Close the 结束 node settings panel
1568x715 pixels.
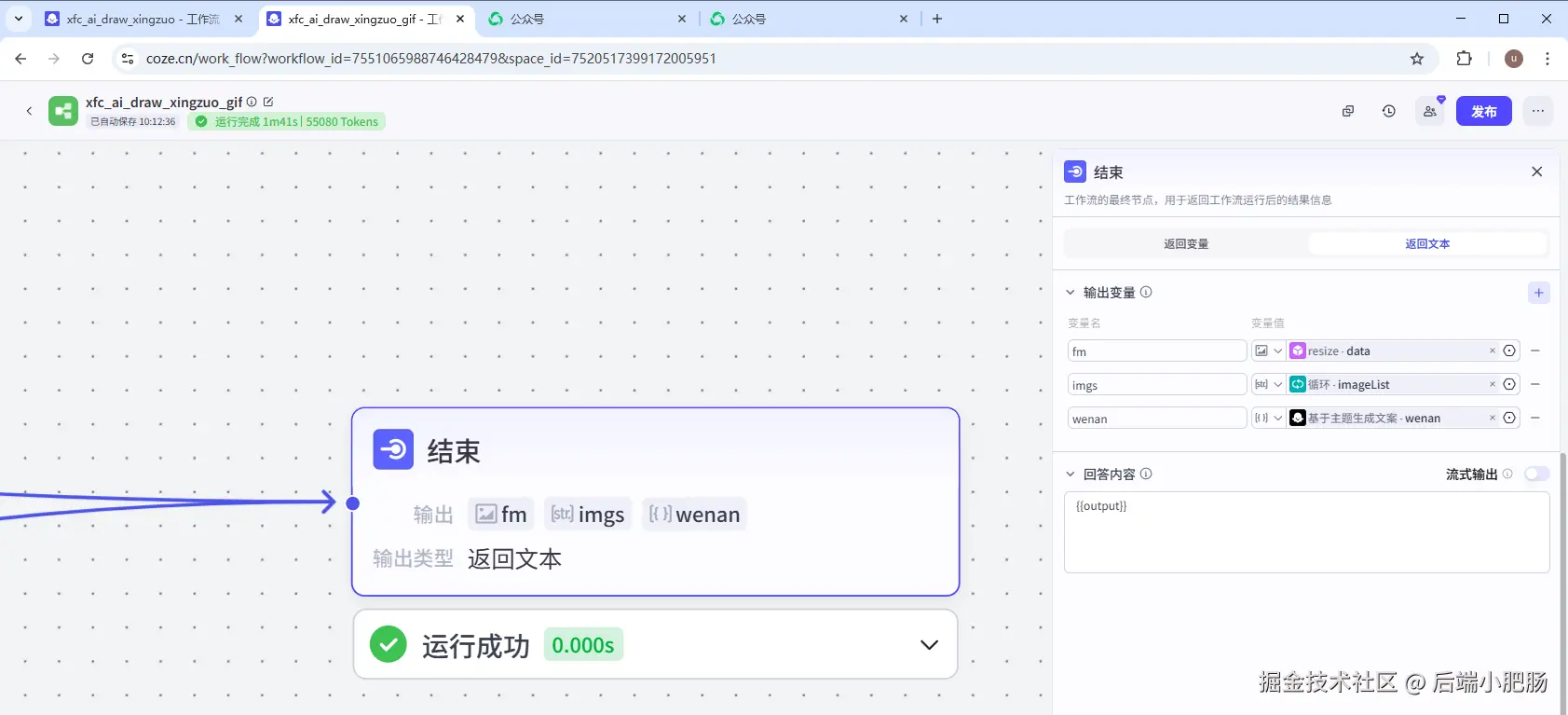pyautogui.click(x=1537, y=172)
